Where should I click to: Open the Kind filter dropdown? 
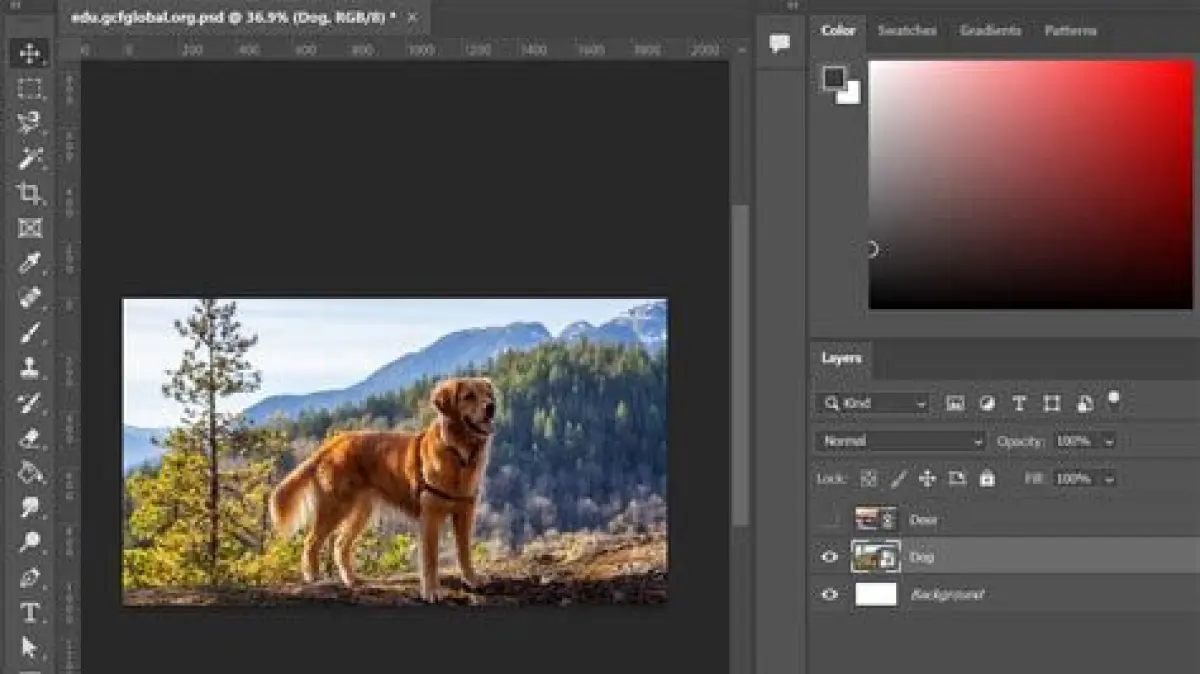pos(874,404)
